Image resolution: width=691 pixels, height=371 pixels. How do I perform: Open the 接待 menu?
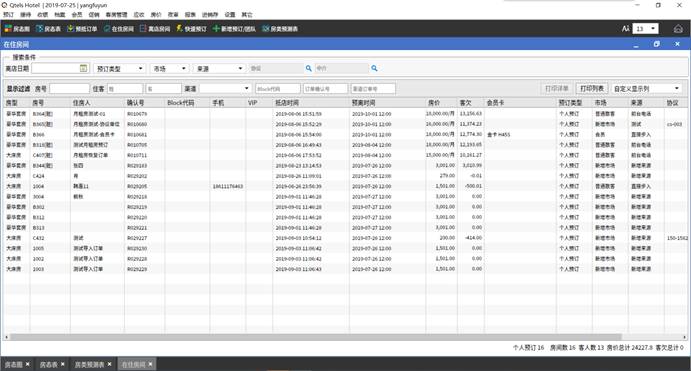26,15
